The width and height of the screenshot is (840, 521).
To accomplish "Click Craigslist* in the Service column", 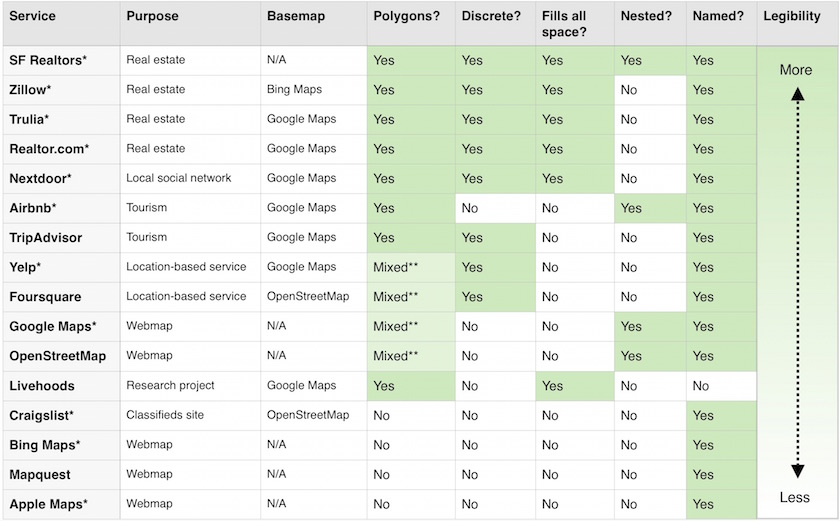I will tap(41, 416).
